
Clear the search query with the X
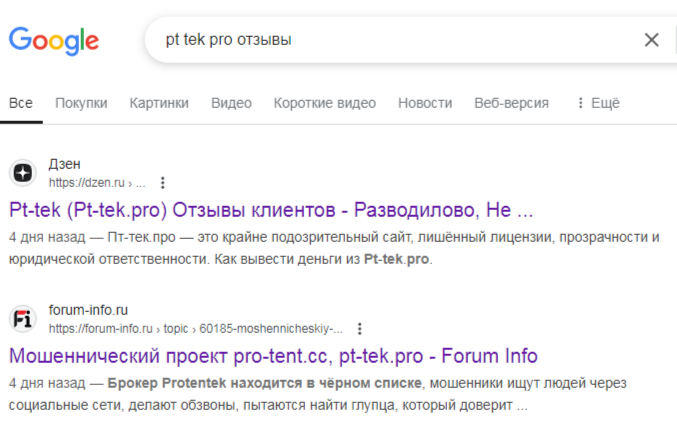coord(652,40)
